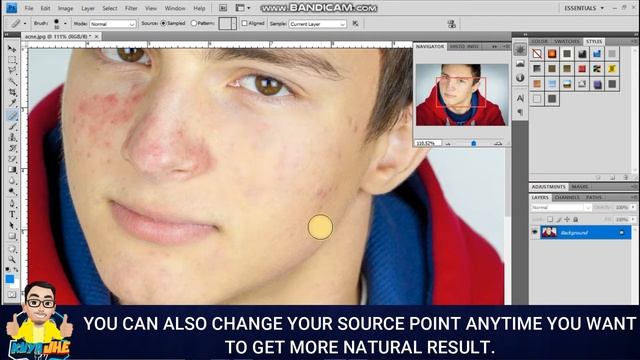Select the Type tool
The width and height of the screenshot is (640, 360).
12,214
